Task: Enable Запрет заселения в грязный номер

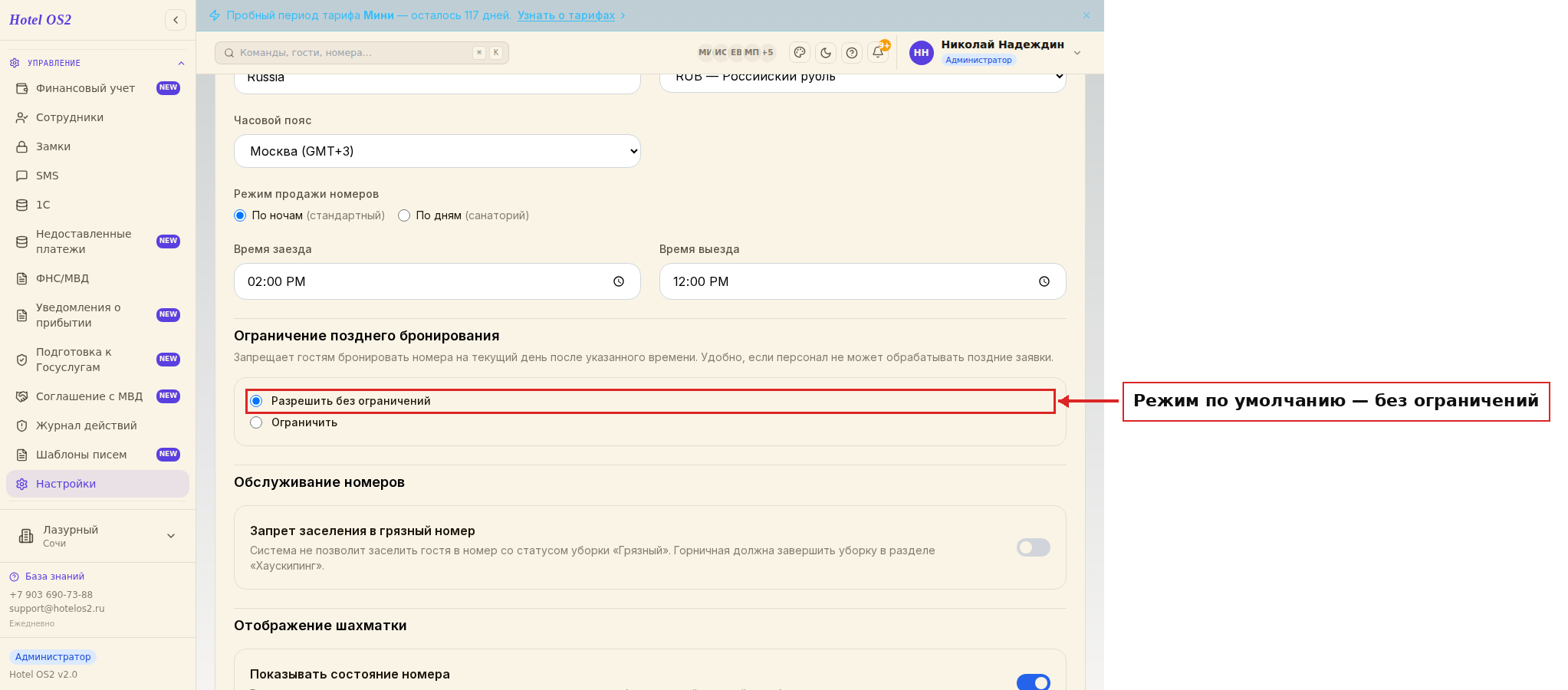Action: pos(1033,547)
